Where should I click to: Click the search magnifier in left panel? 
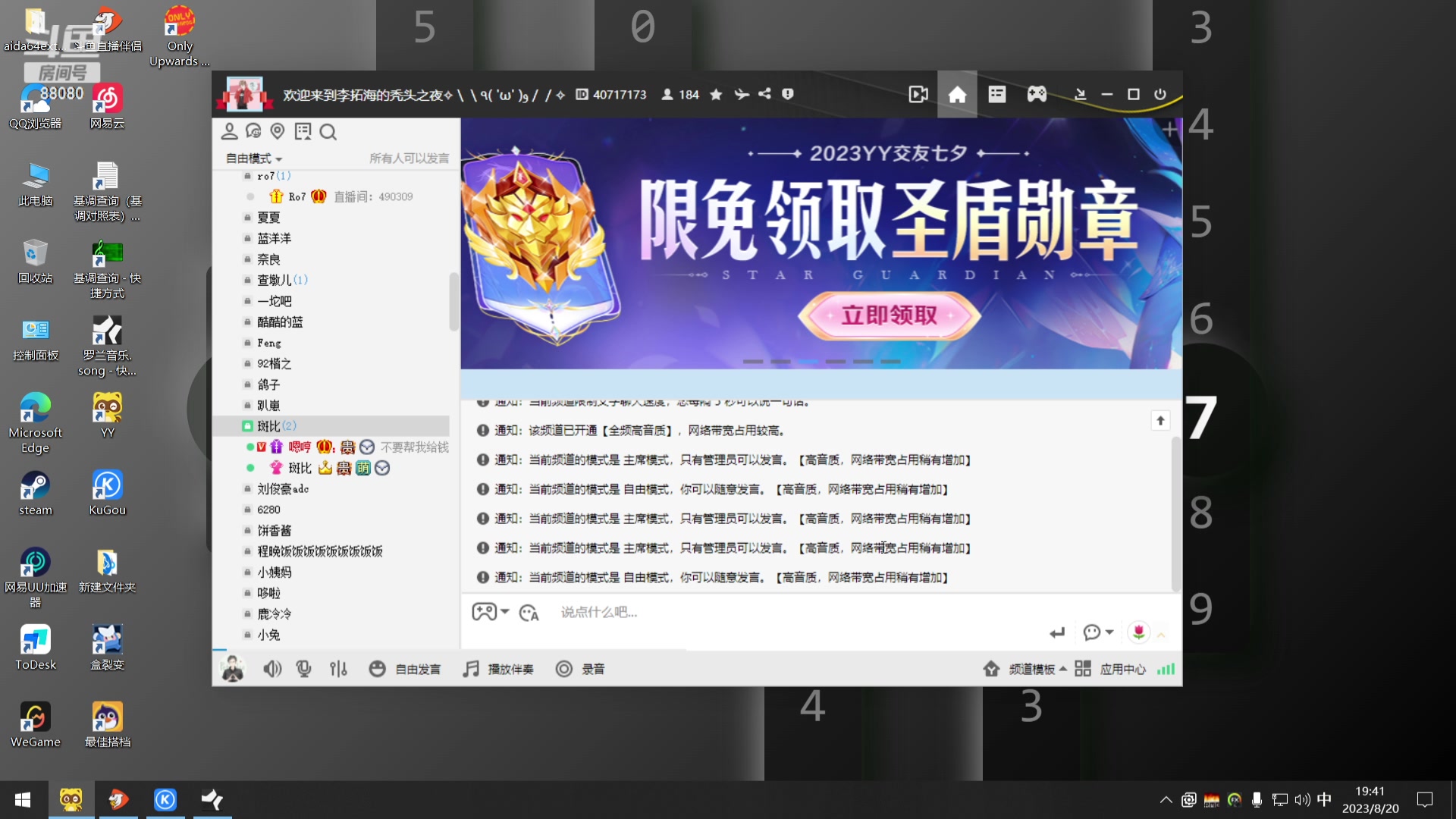pos(328,132)
